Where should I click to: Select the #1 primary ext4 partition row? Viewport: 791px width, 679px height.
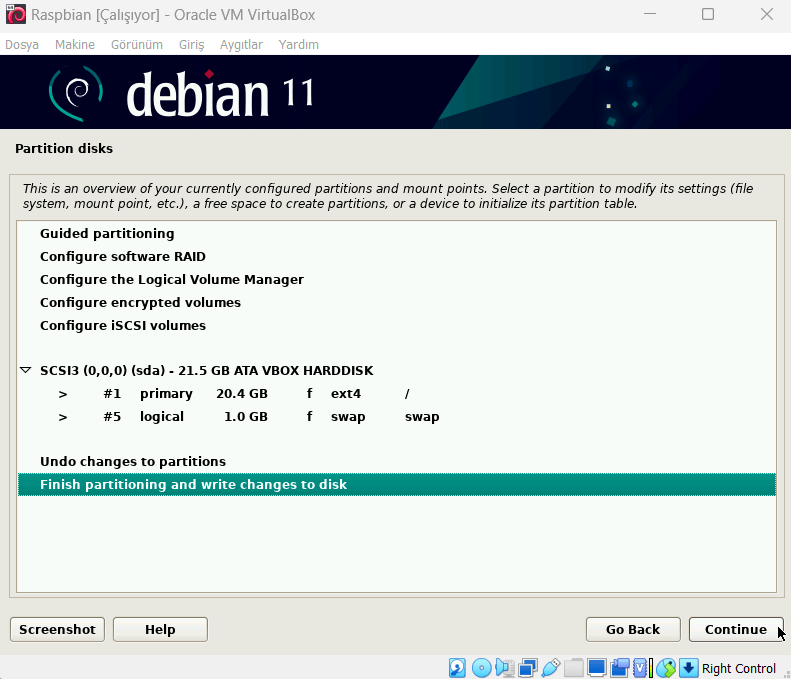pyautogui.click(x=250, y=394)
